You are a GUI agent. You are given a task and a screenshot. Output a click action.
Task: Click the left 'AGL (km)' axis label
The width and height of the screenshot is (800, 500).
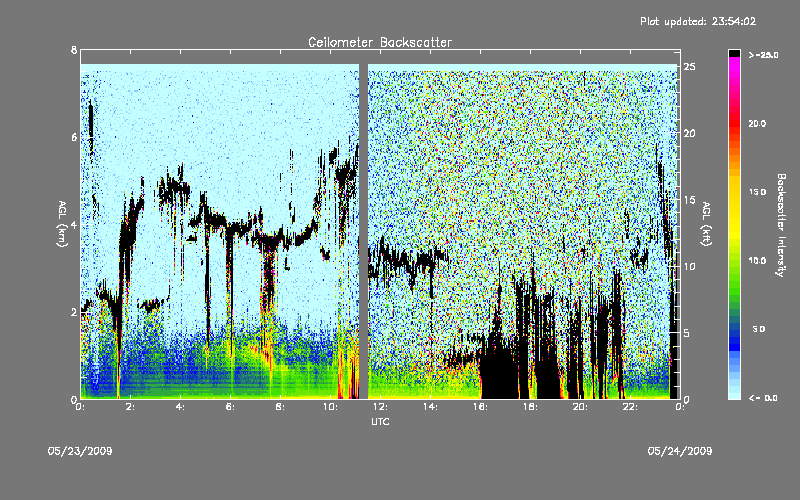[62, 224]
